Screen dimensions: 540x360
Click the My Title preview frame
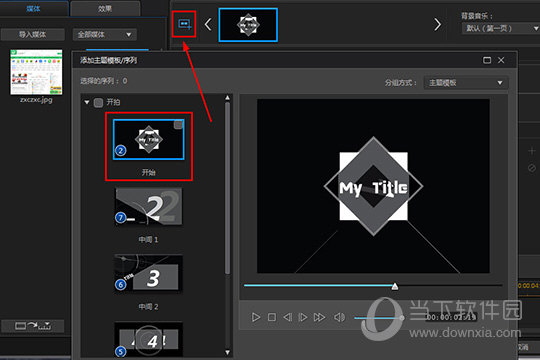coord(373,186)
